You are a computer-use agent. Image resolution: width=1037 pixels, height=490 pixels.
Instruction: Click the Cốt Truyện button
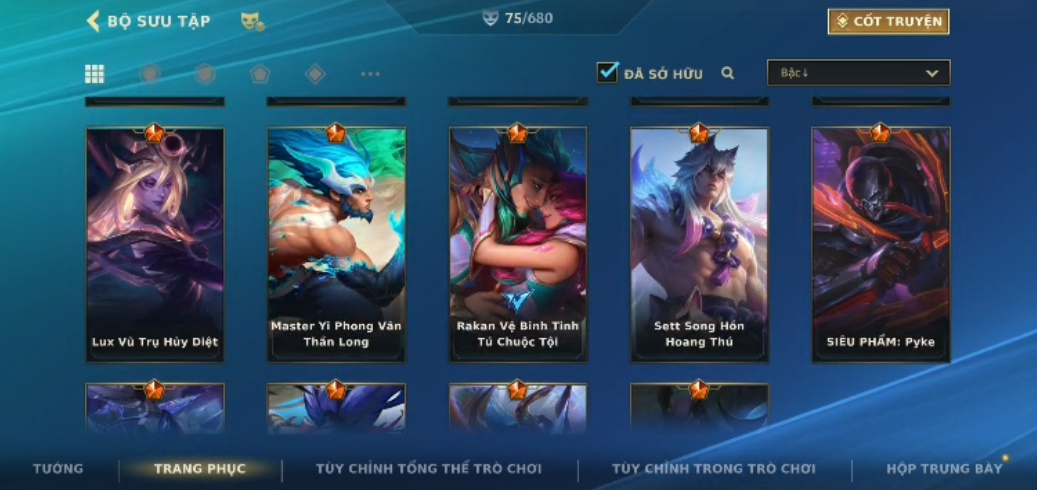pos(888,21)
